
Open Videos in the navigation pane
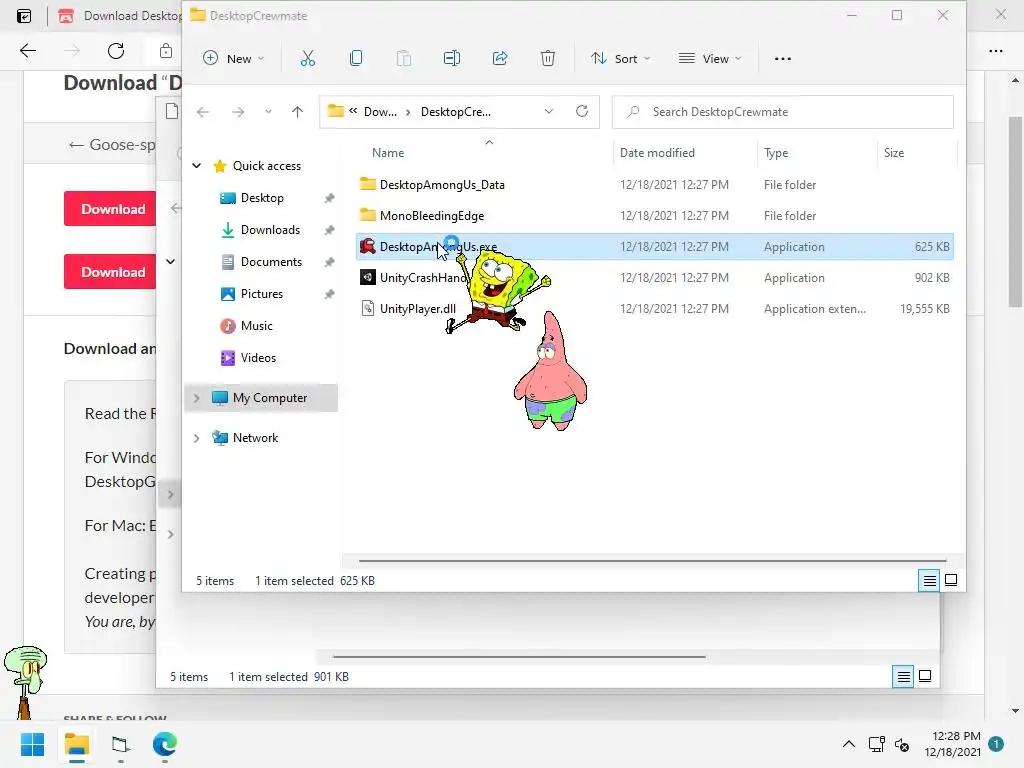click(x=258, y=358)
